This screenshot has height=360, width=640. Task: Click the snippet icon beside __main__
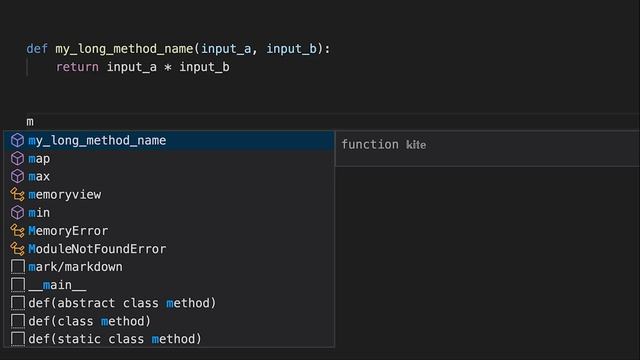(x=18, y=285)
